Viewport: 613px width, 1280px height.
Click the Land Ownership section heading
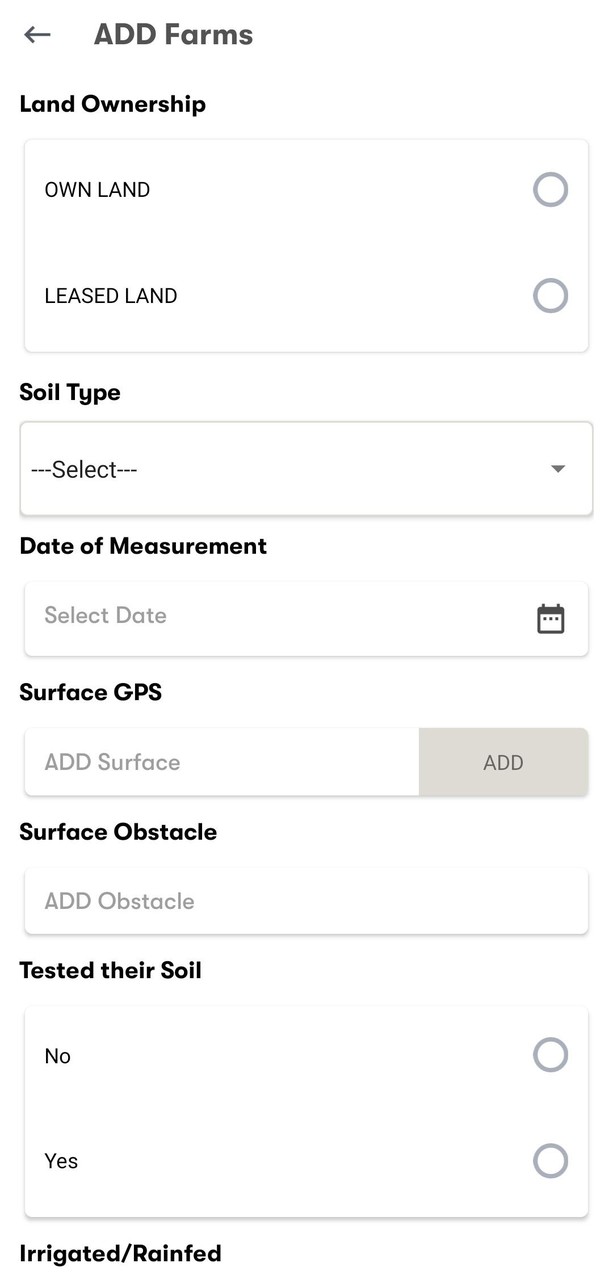(x=112, y=104)
